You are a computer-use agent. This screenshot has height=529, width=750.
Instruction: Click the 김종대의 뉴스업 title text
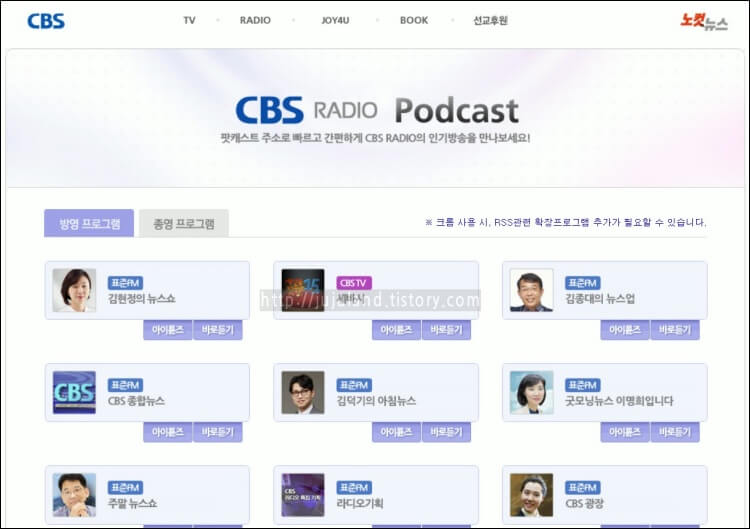point(600,298)
